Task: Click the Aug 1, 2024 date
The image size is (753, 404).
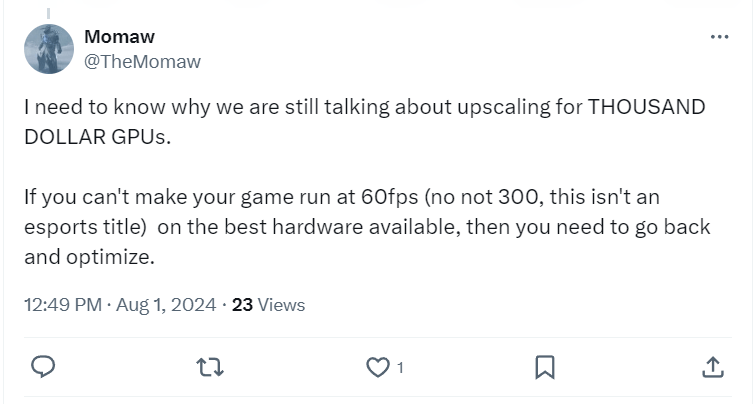Action: (166, 305)
